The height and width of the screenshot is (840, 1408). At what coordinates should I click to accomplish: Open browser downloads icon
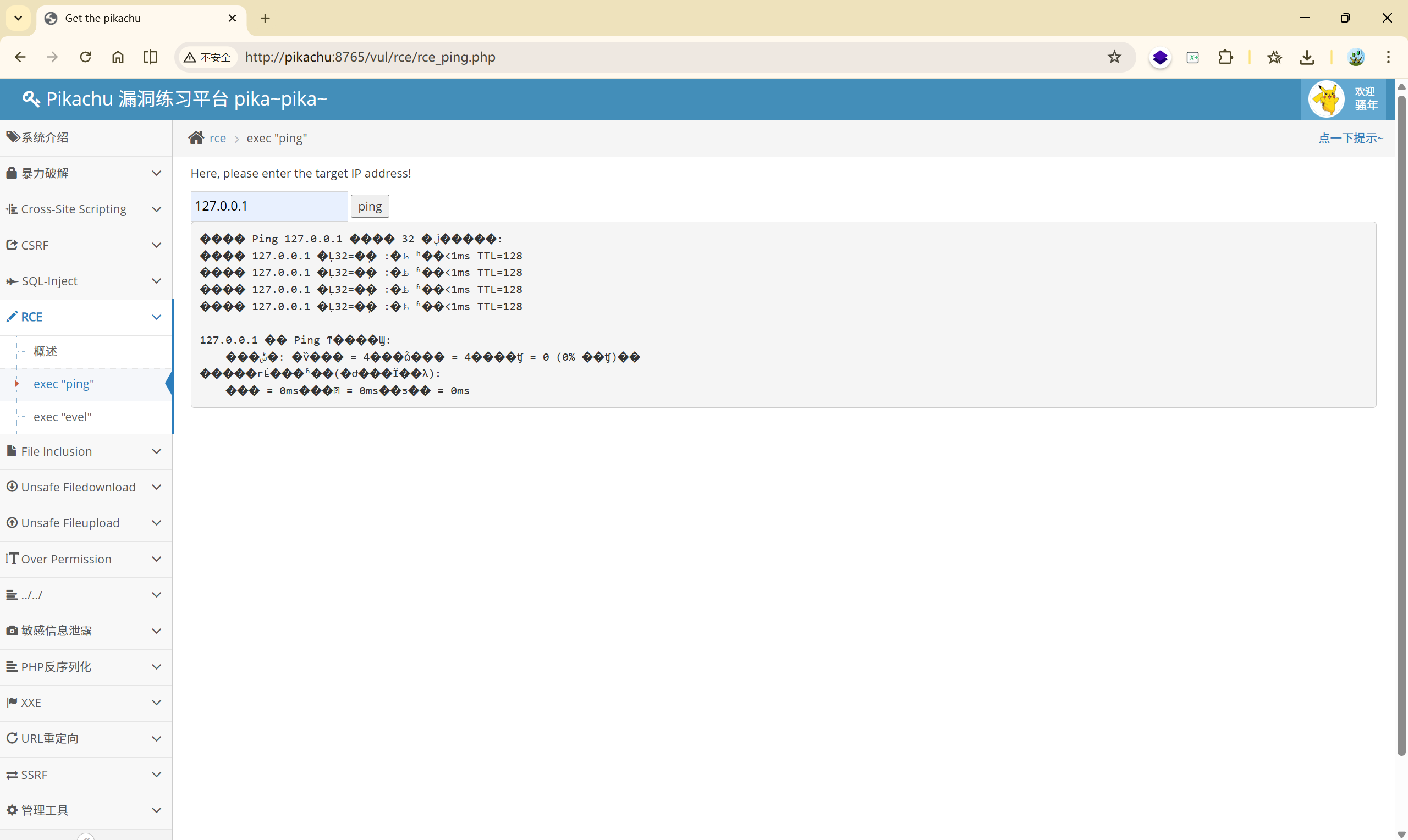(1307, 57)
